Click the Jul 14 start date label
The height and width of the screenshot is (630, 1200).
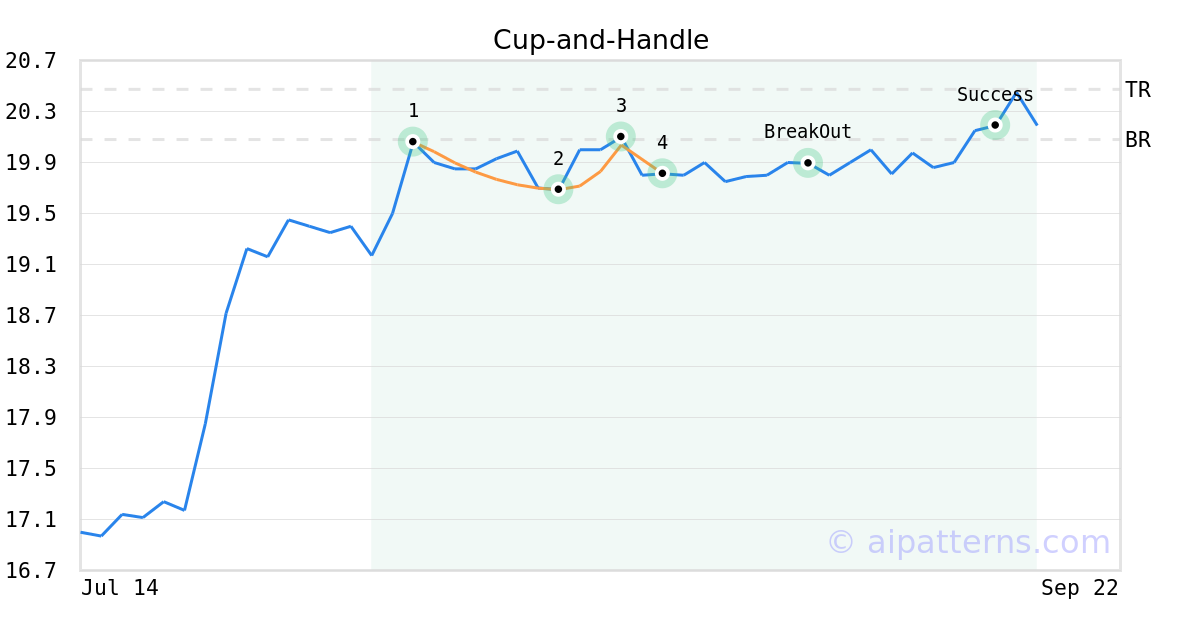coord(120,588)
